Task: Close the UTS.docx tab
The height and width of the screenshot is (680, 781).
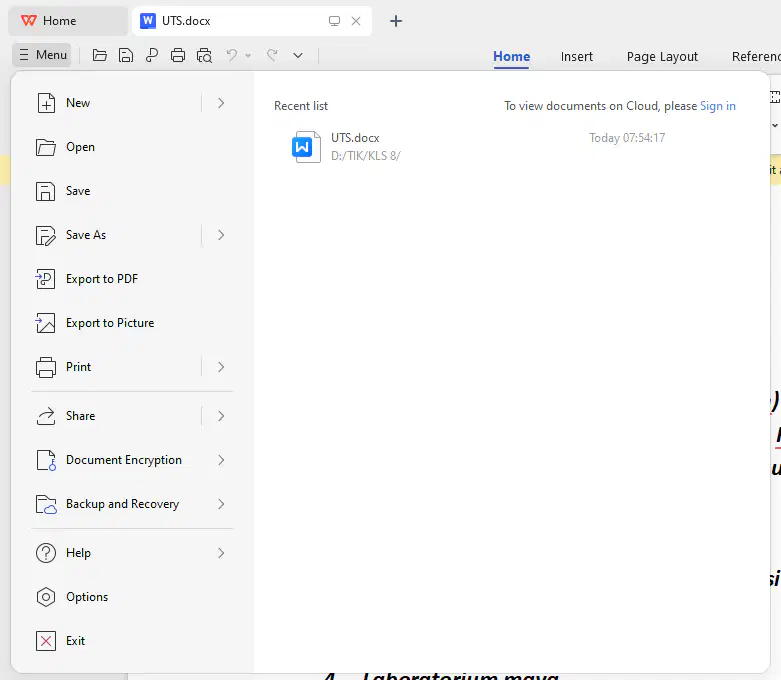Action: coord(356,21)
